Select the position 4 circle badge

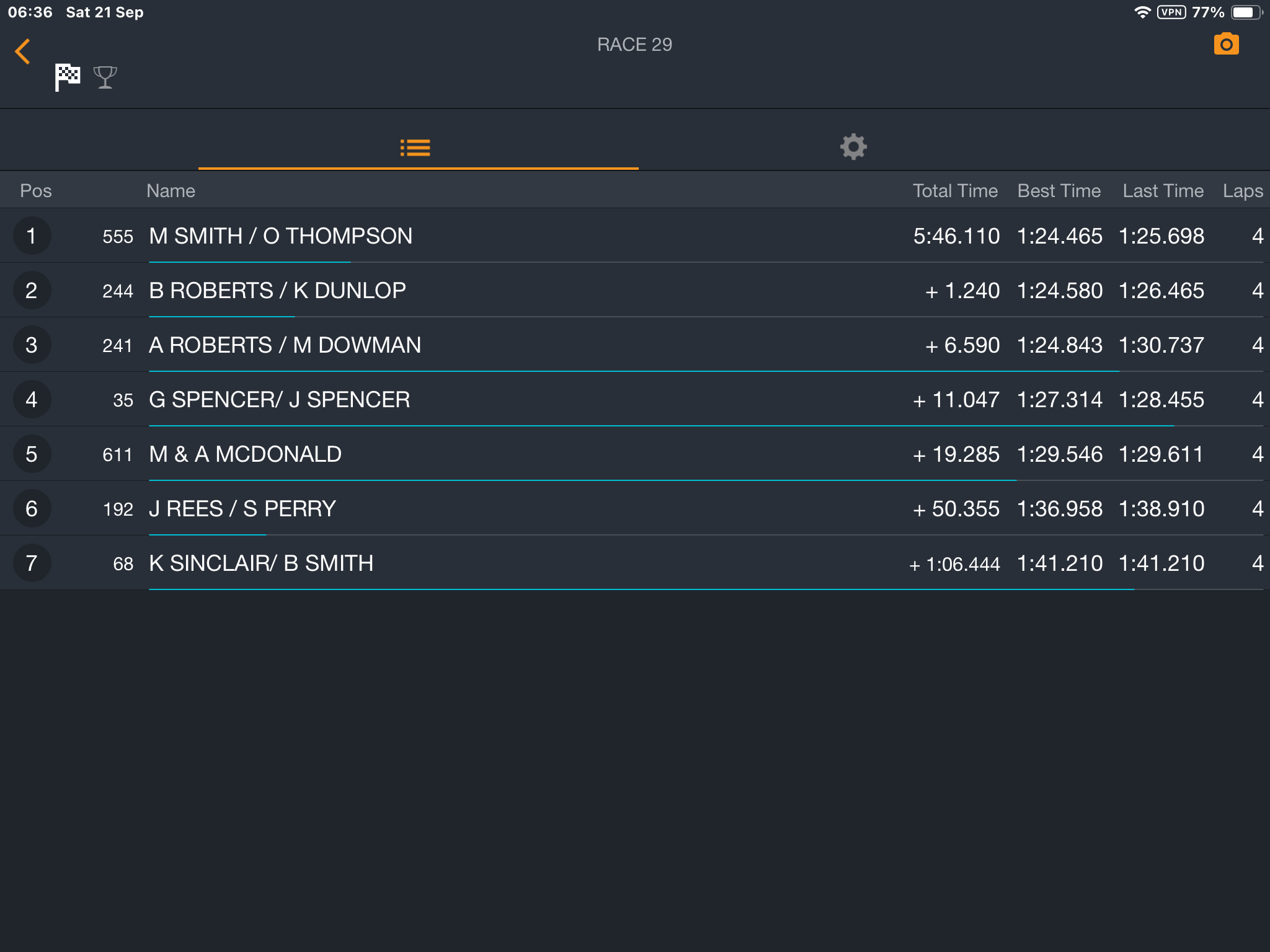coord(32,399)
